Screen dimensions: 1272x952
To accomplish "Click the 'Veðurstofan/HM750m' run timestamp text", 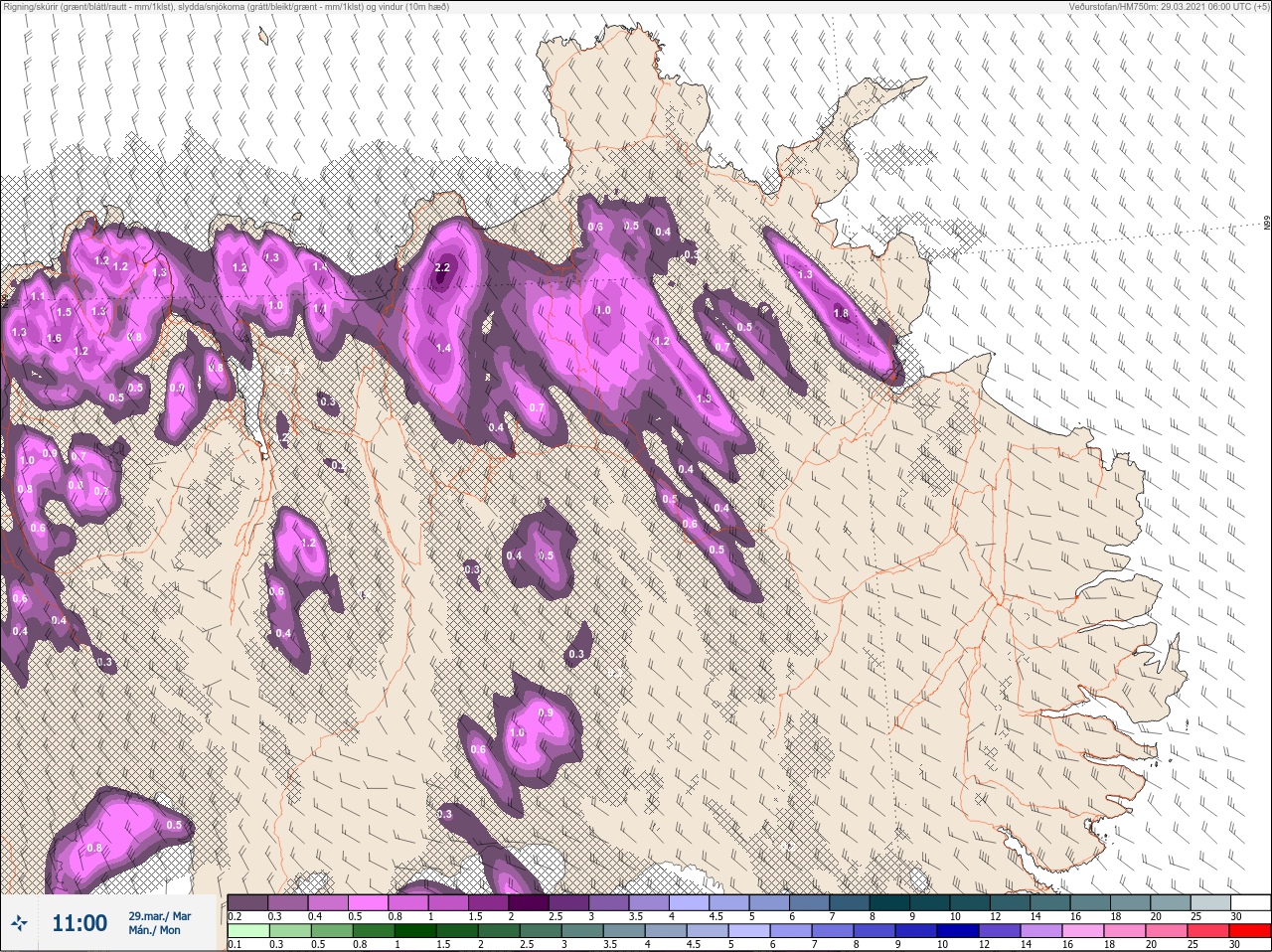I will click(x=1168, y=7).
